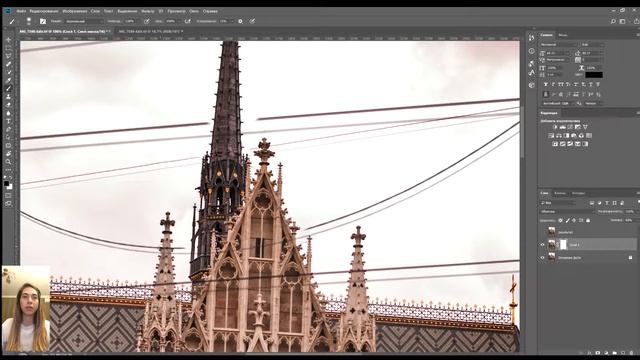Lock image pixels brush icon
The image size is (640, 360).
click(567, 220)
